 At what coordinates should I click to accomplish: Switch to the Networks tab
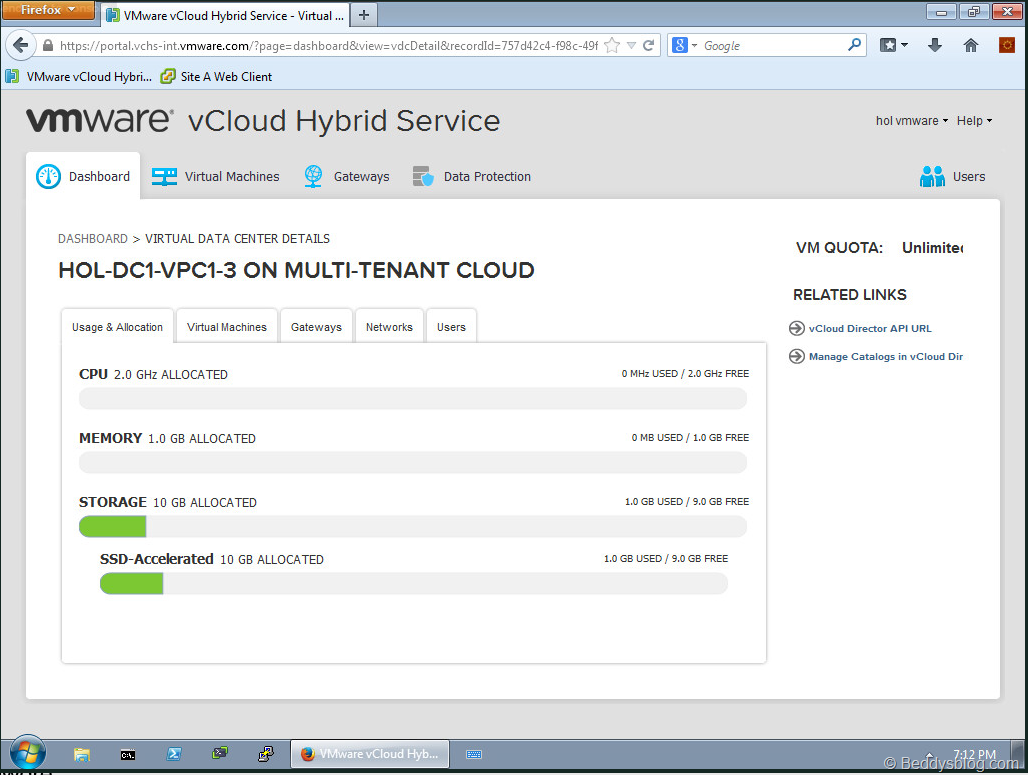point(389,327)
